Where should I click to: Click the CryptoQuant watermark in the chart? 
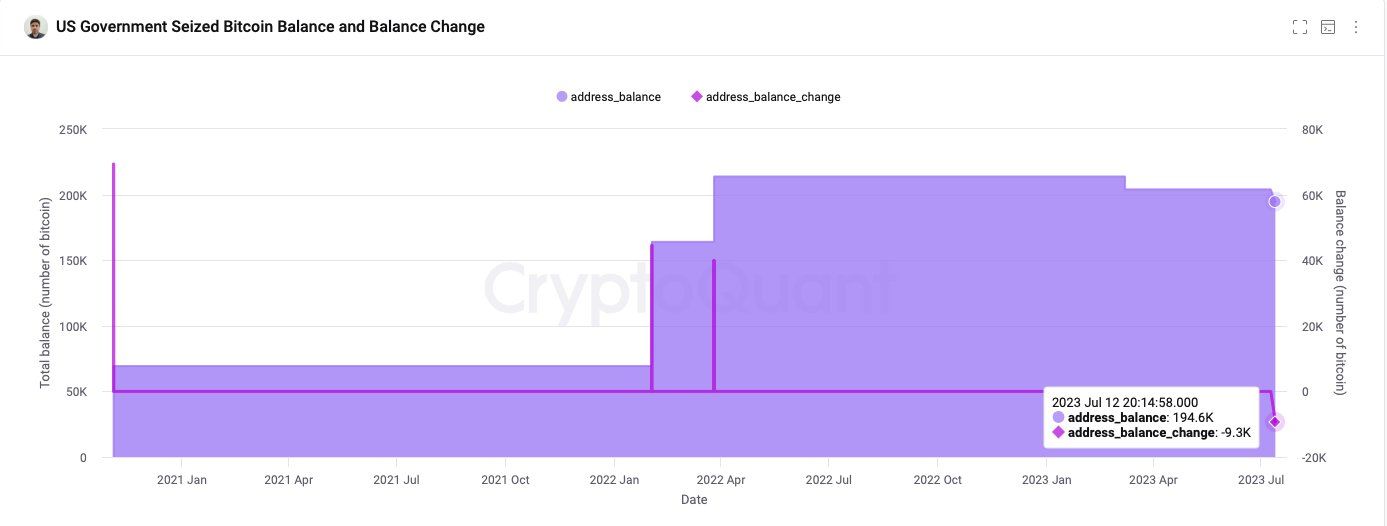[688, 290]
